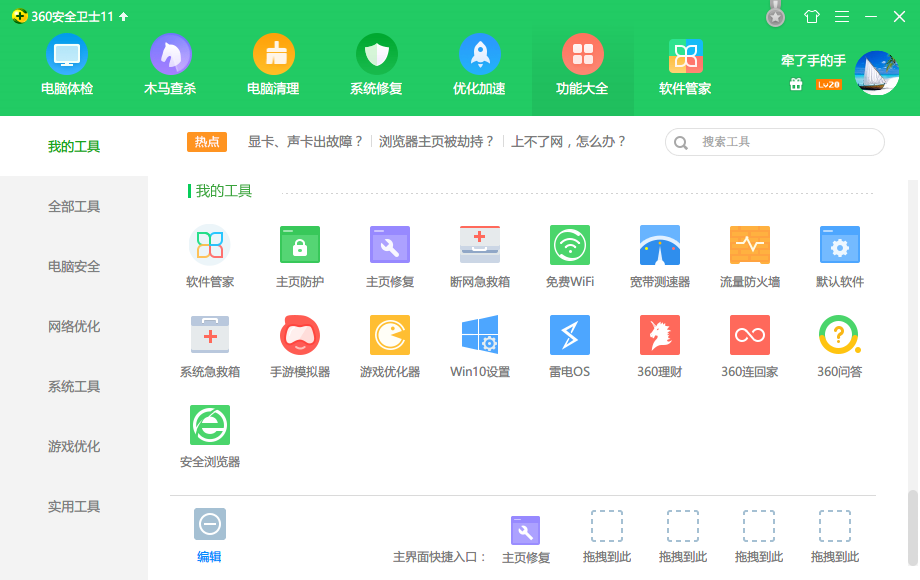Open the 浏览器主页被劫持？ link
920x580 pixels.
pyautogui.click(x=437, y=141)
